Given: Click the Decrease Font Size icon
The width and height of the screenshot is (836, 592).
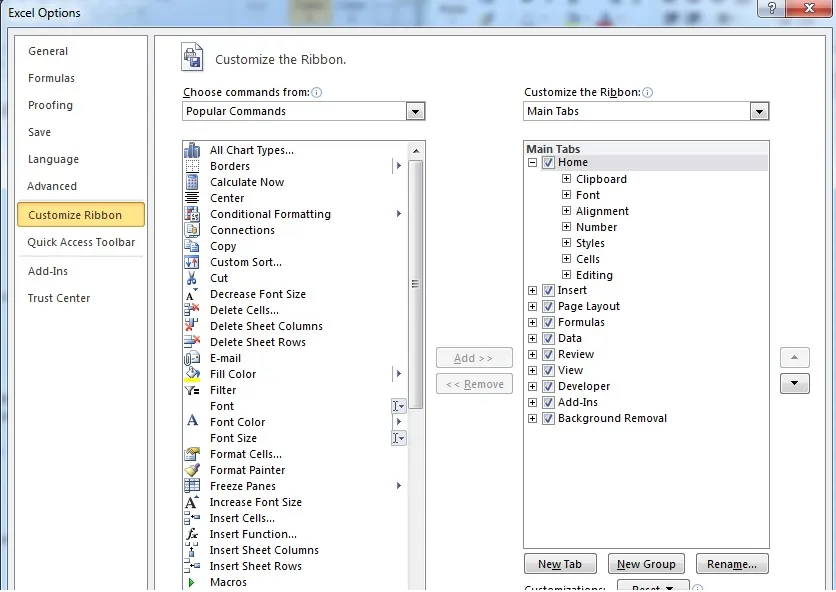Looking at the screenshot, I should pyautogui.click(x=191, y=294).
